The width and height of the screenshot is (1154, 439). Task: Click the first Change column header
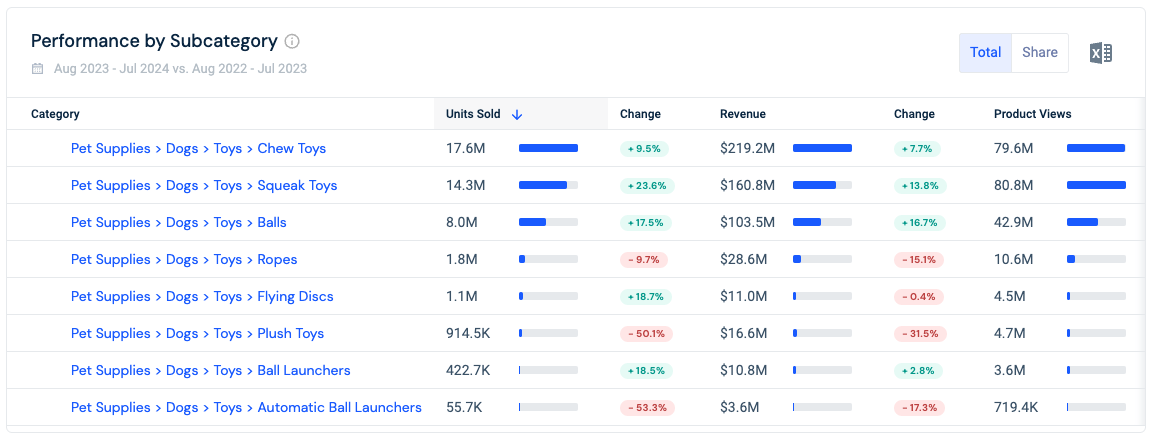point(640,114)
